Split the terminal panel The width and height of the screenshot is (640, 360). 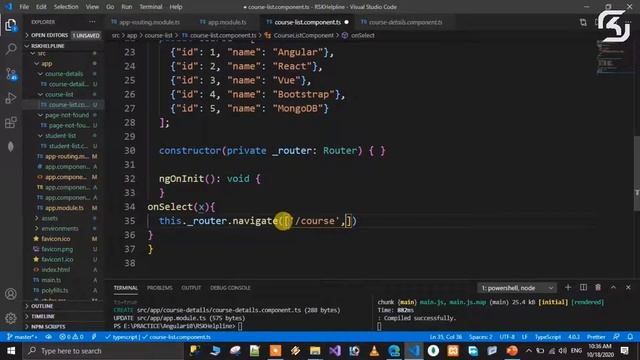pos(583,287)
